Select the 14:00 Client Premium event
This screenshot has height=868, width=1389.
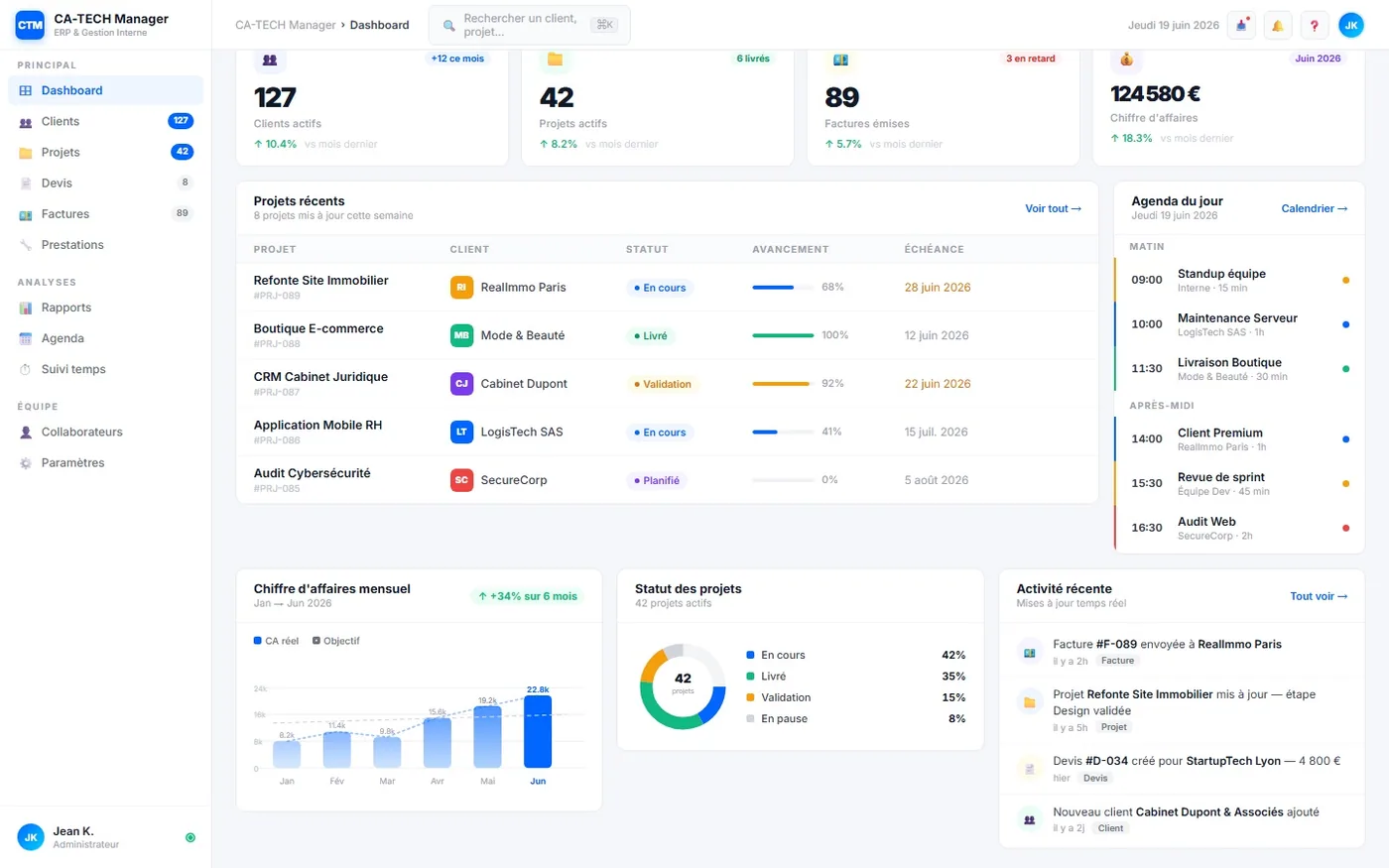click(x=1239, y=438)
